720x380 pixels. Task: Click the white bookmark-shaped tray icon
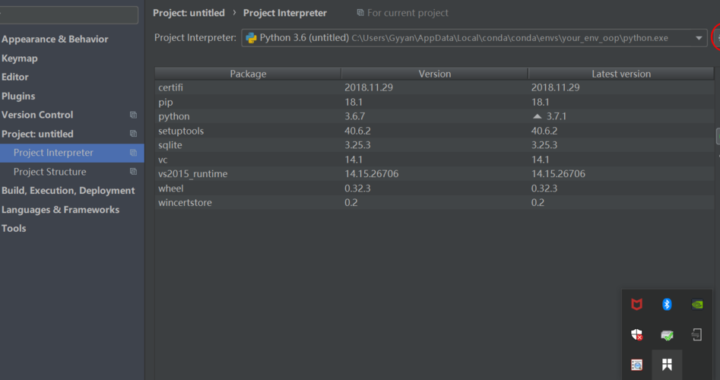pos(667,365)
